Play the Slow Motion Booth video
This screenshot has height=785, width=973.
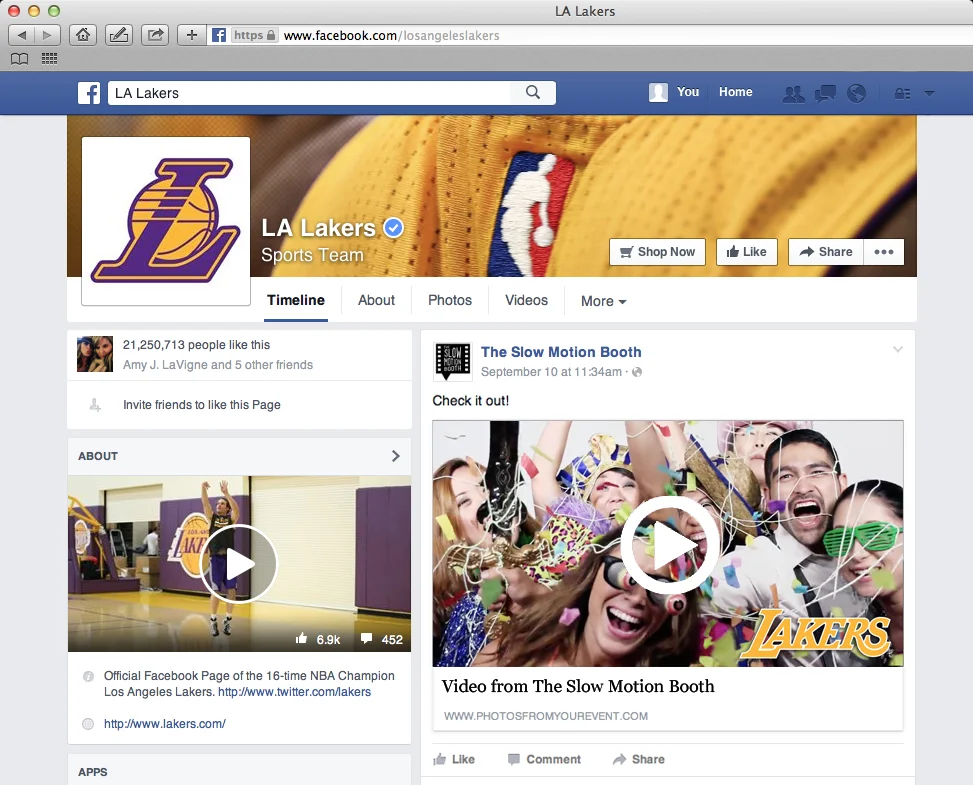pos(670,545)
